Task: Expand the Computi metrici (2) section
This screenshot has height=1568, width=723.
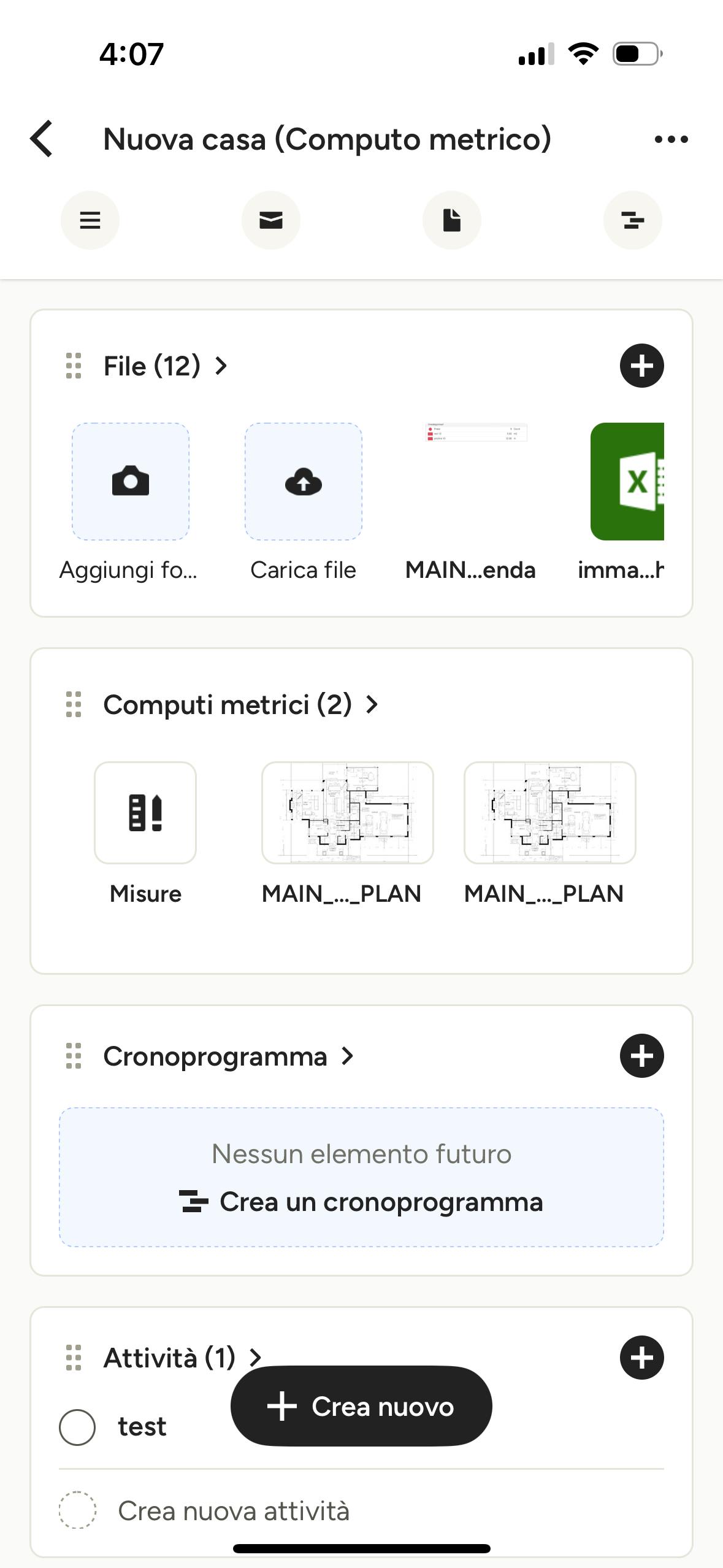Action: point(241,705)
